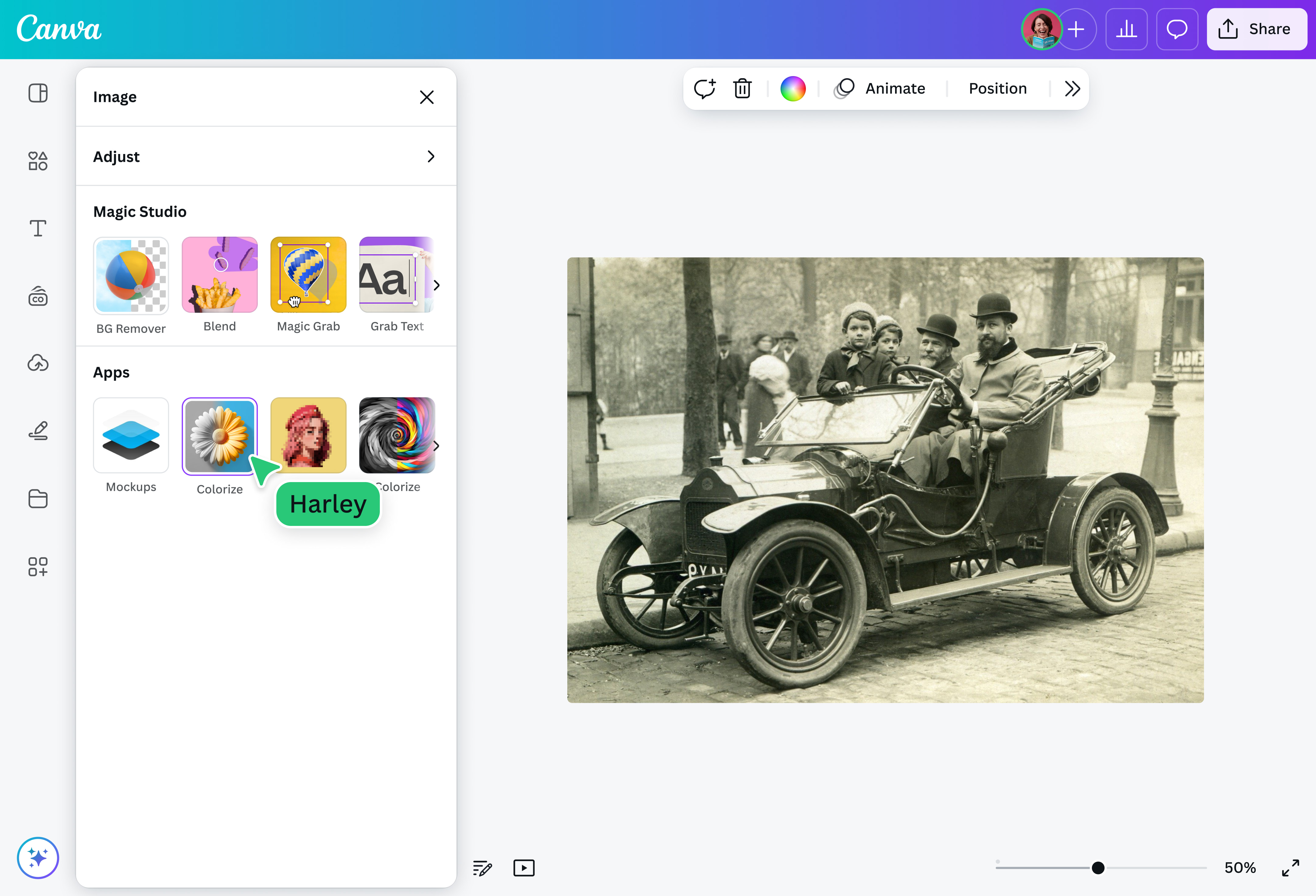Open the Projects folder icon
This screenshot has height=896, width=1316.
pos(38,499)
